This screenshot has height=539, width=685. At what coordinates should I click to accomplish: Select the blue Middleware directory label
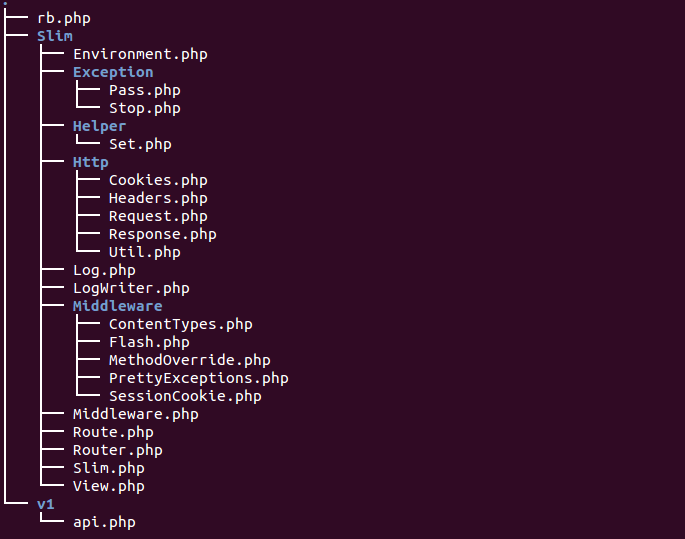pyautogui.click(x=117, y=306)
